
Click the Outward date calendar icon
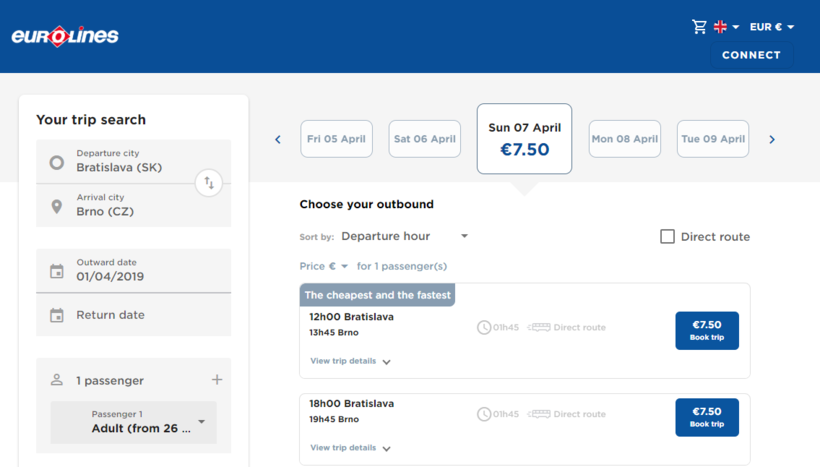(x=57, y=271)
